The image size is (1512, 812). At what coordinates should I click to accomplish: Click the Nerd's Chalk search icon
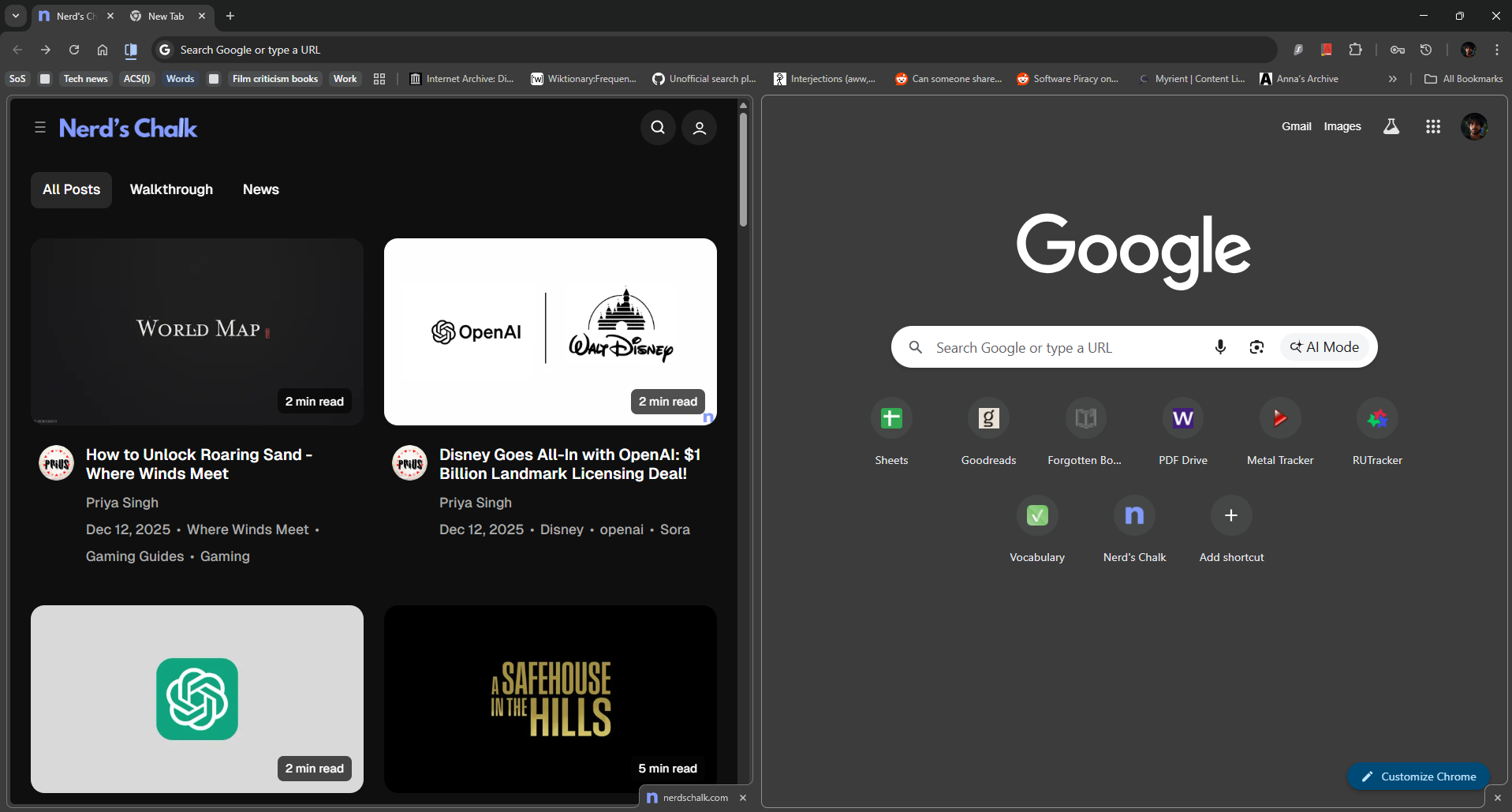(x=658, y=128)
